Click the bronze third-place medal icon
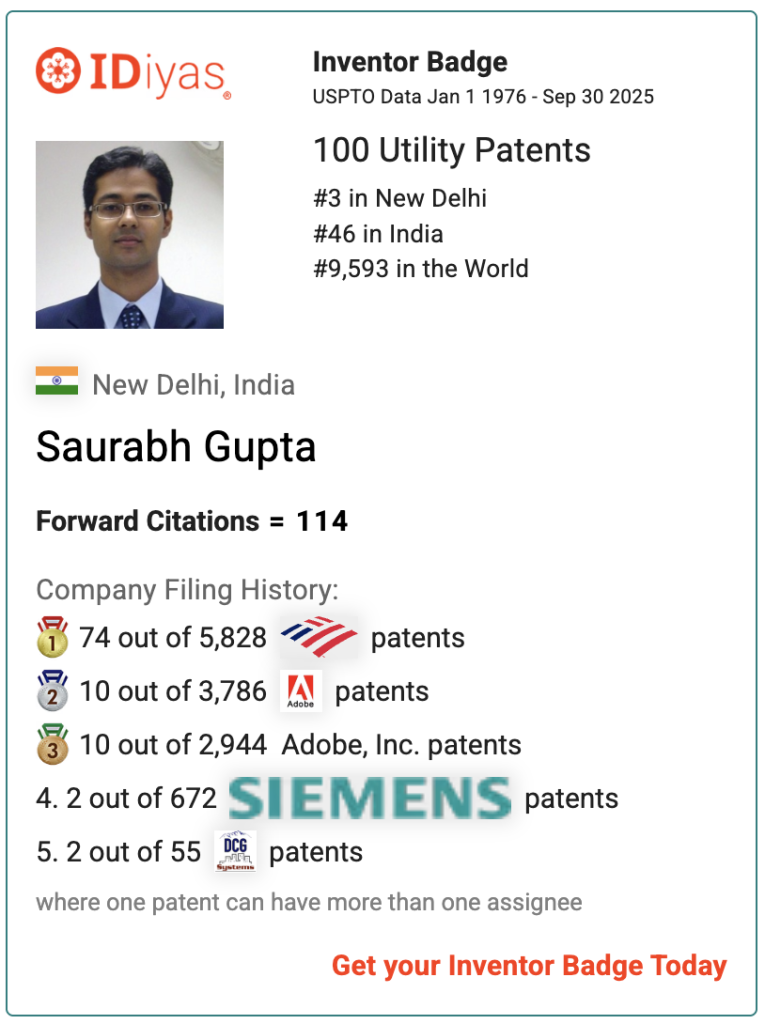The width and height of the screenshot is (765, 1024). pos(52,746)
